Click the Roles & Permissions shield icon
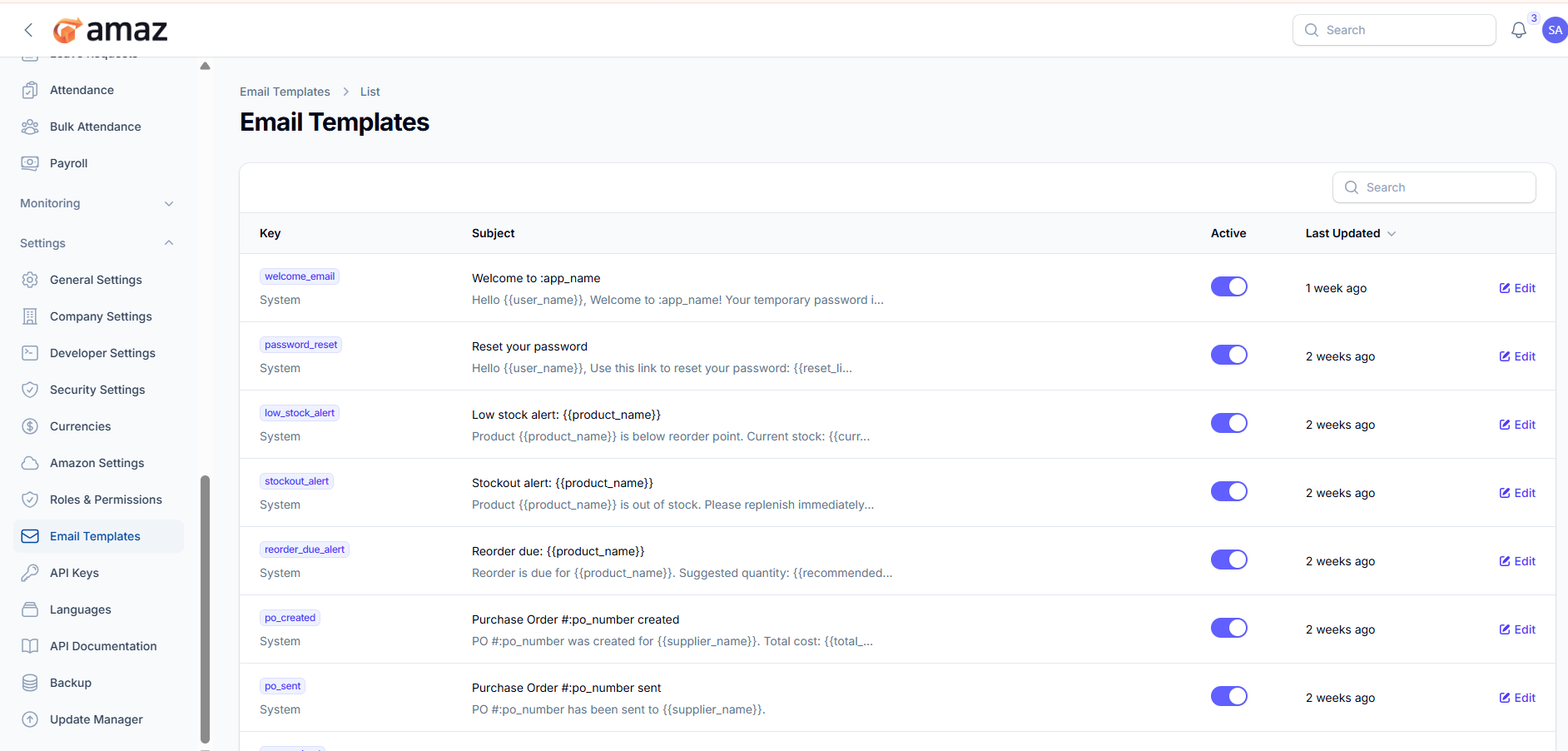 point(30,500)
